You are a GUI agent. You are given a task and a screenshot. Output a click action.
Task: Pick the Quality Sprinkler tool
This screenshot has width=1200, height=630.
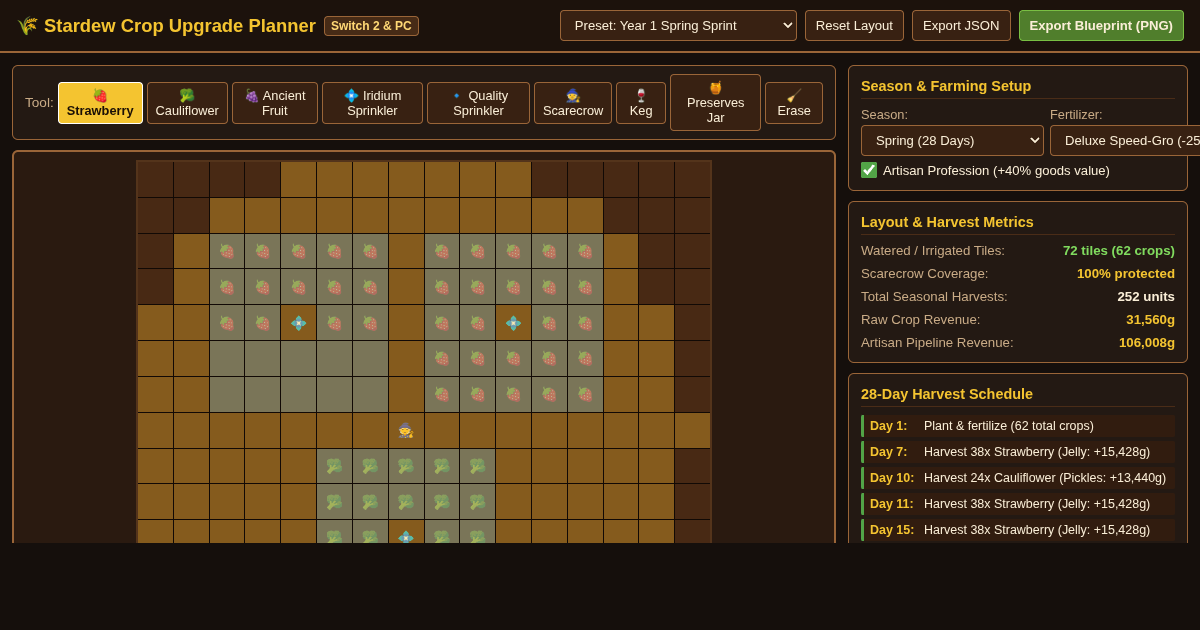(x=478, y=103)
